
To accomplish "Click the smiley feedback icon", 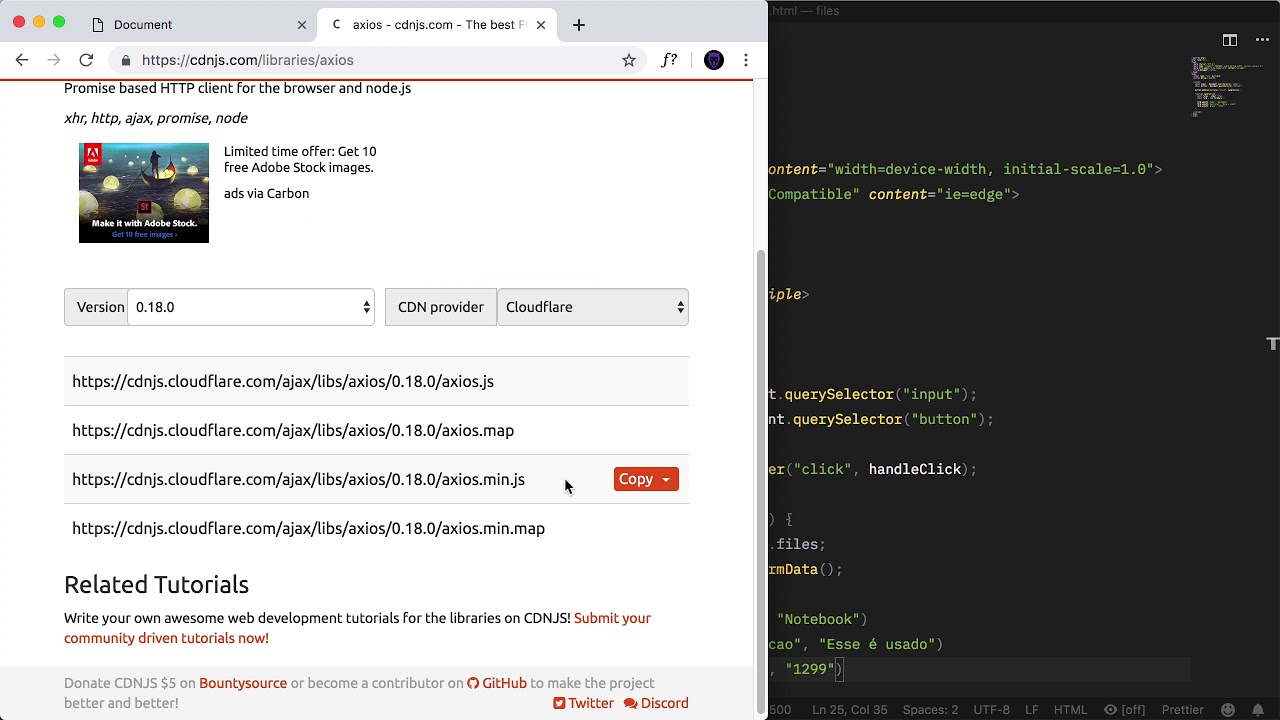I will pyautogui.click(x=1228, y=710).
